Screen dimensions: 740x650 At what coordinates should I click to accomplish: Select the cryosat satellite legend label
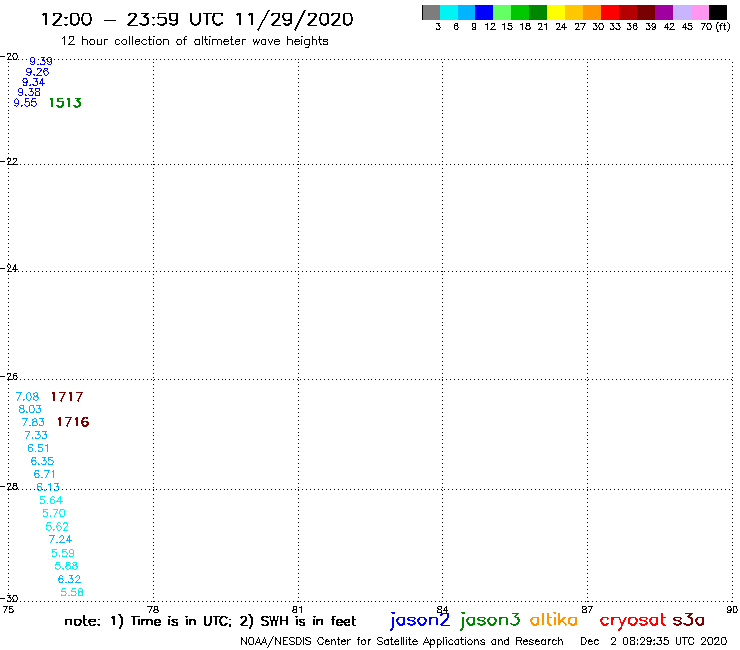coord(632,620)
